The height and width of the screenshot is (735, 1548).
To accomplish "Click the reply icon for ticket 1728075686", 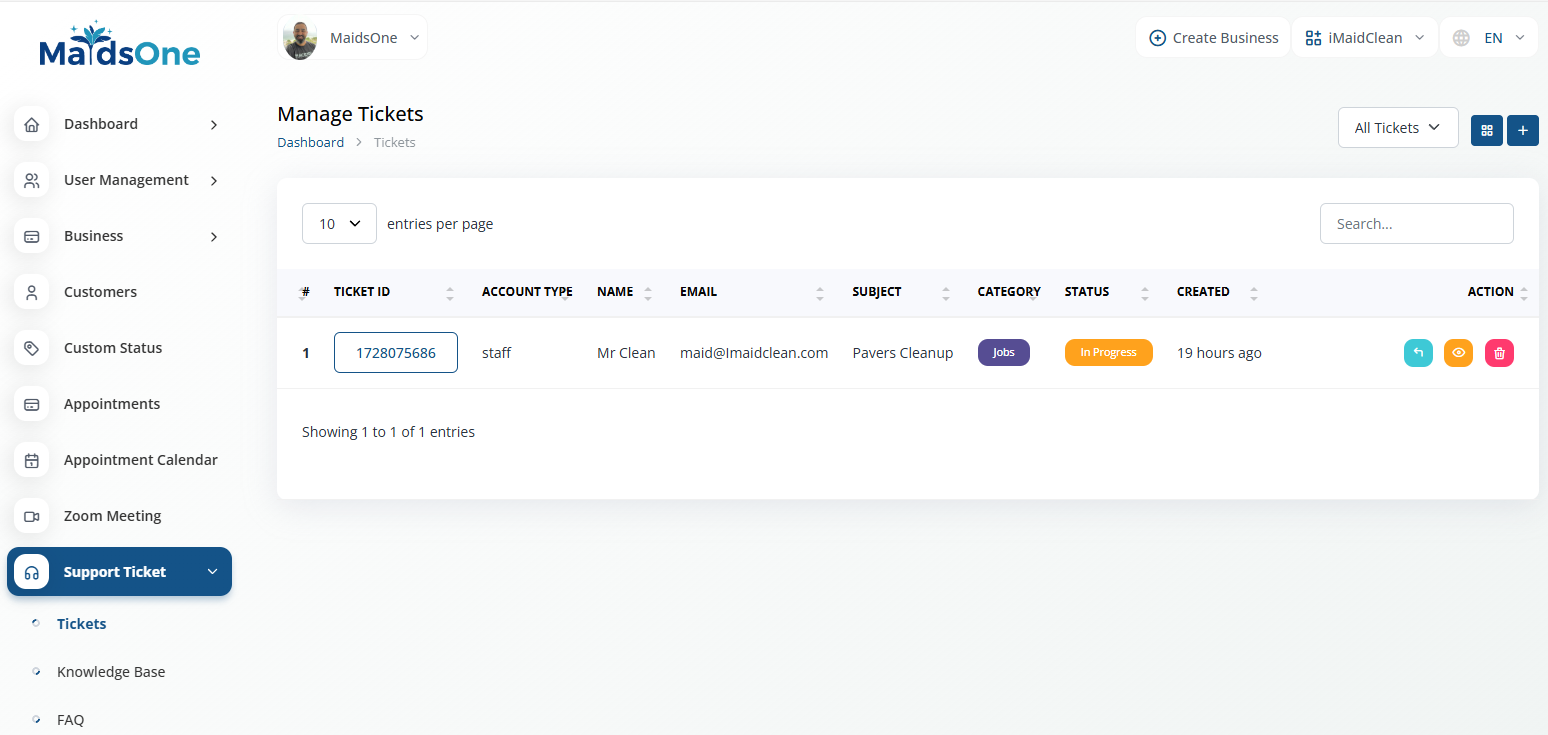I will pyautogui.click(x=1418, y=353).
